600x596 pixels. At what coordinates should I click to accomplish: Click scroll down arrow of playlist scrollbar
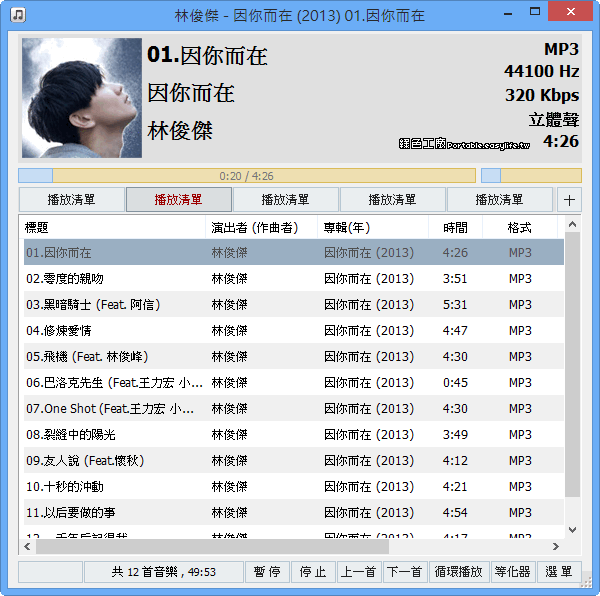pos(573,530)
